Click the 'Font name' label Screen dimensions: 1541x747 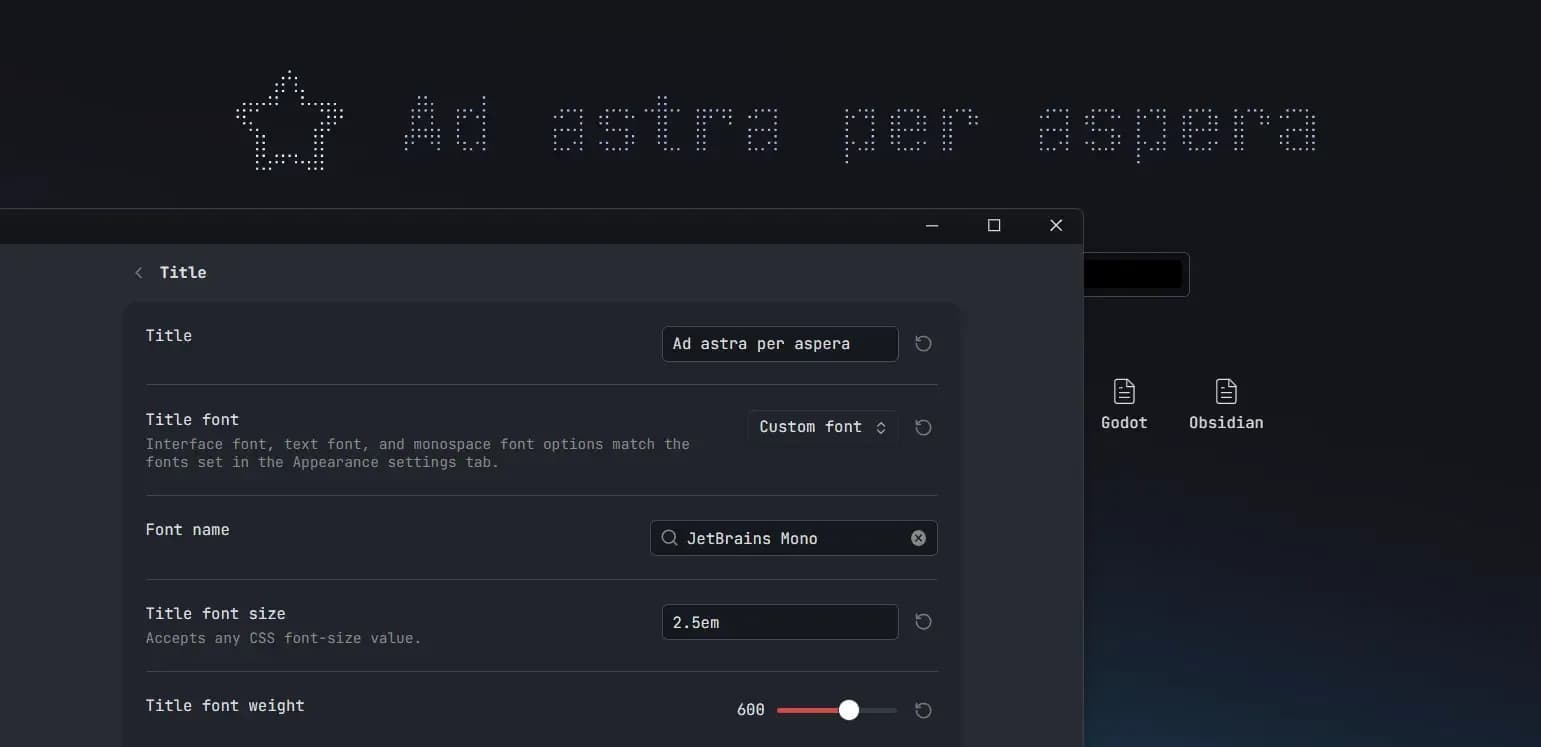[x=188, y=530]
